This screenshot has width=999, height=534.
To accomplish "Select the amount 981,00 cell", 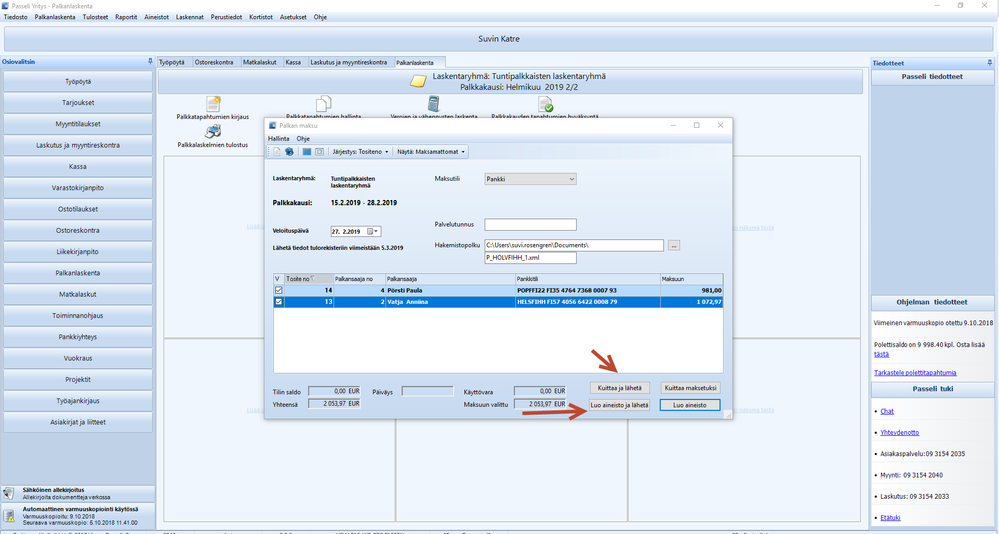I will (x=691, y=291).
